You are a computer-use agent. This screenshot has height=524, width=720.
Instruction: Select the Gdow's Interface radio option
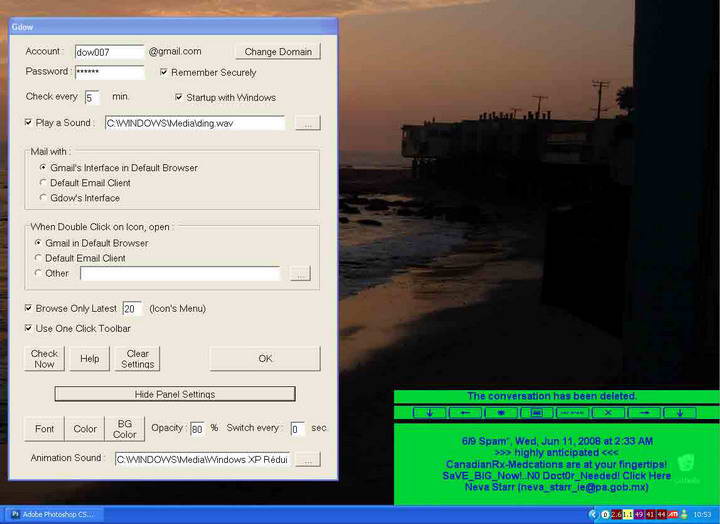coord(42,198)
